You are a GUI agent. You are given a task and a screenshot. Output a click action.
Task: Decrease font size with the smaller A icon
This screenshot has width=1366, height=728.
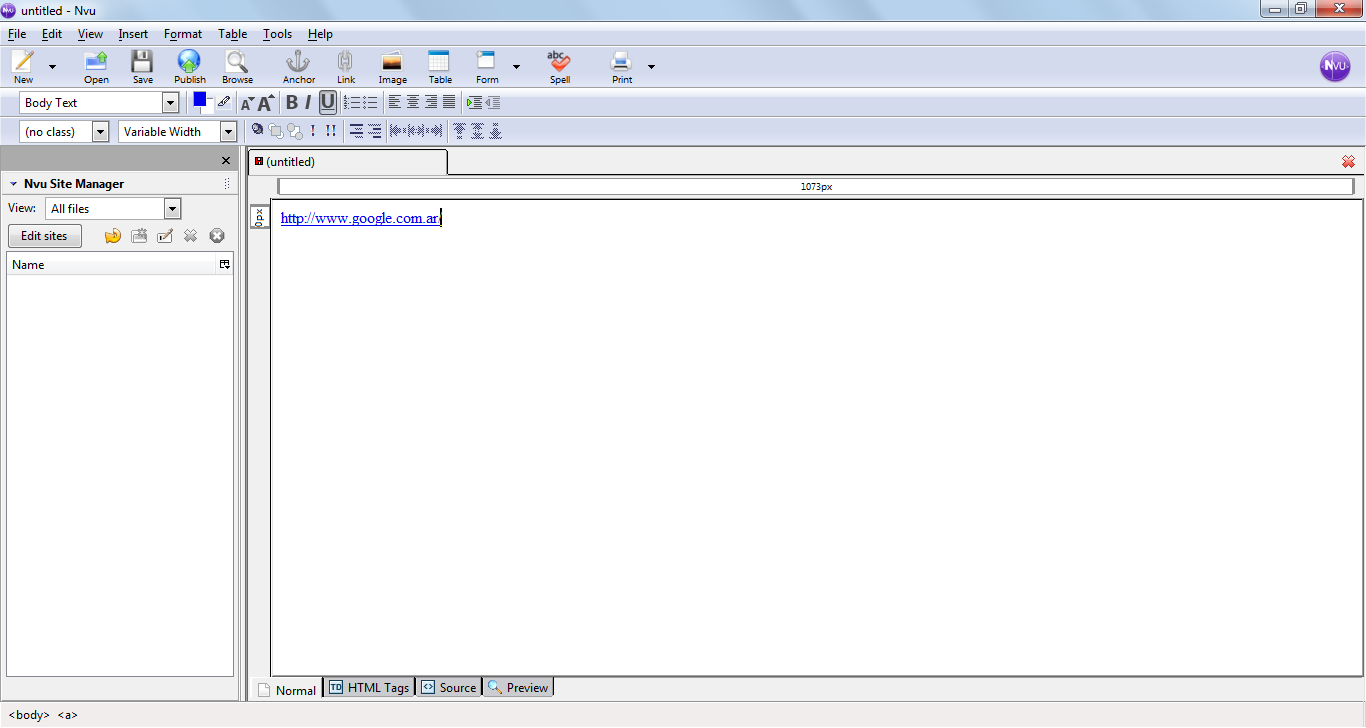[x=247, y=103]
